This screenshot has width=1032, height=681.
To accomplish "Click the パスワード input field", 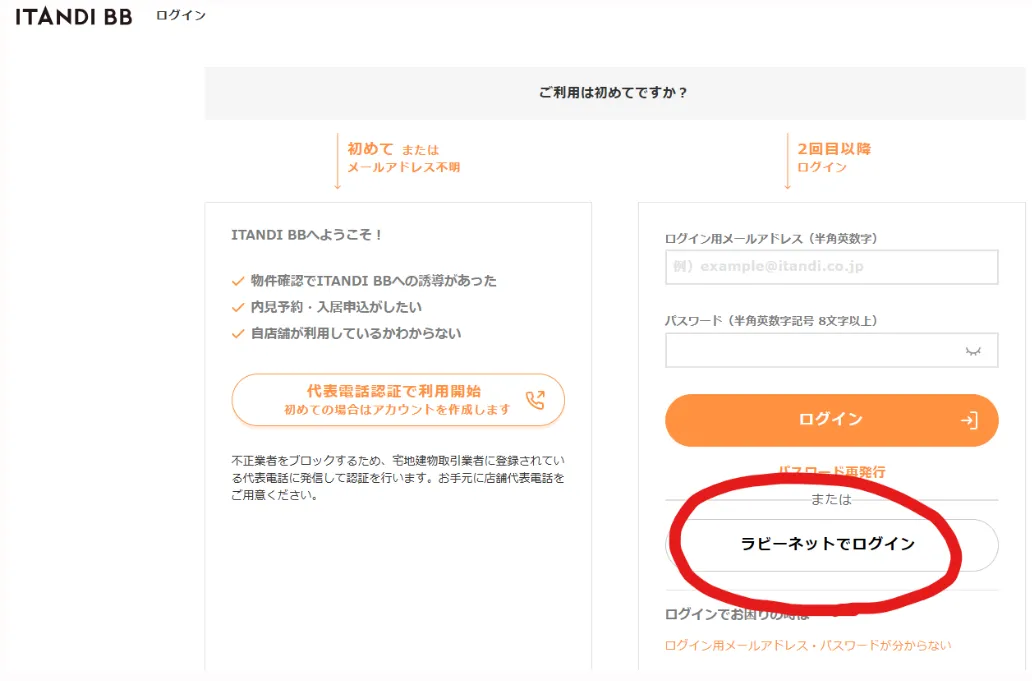I will pyautogui.click(x=831, y=350).
